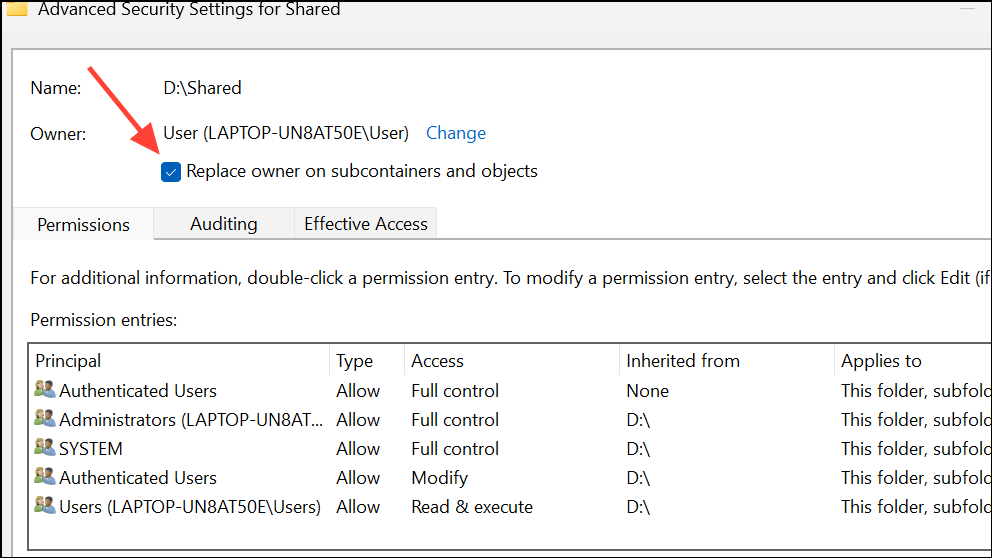
Task: Click the Inherited from column header
Action: (x=727, y=361)
